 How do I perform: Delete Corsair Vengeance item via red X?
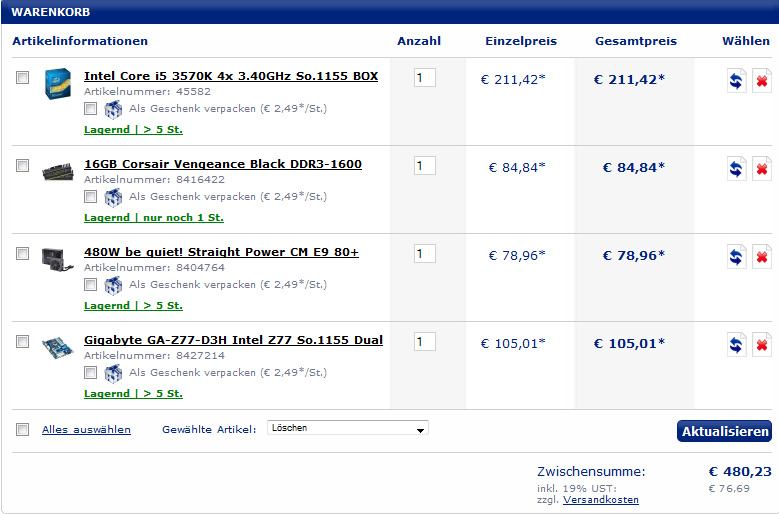coord(762,169)
